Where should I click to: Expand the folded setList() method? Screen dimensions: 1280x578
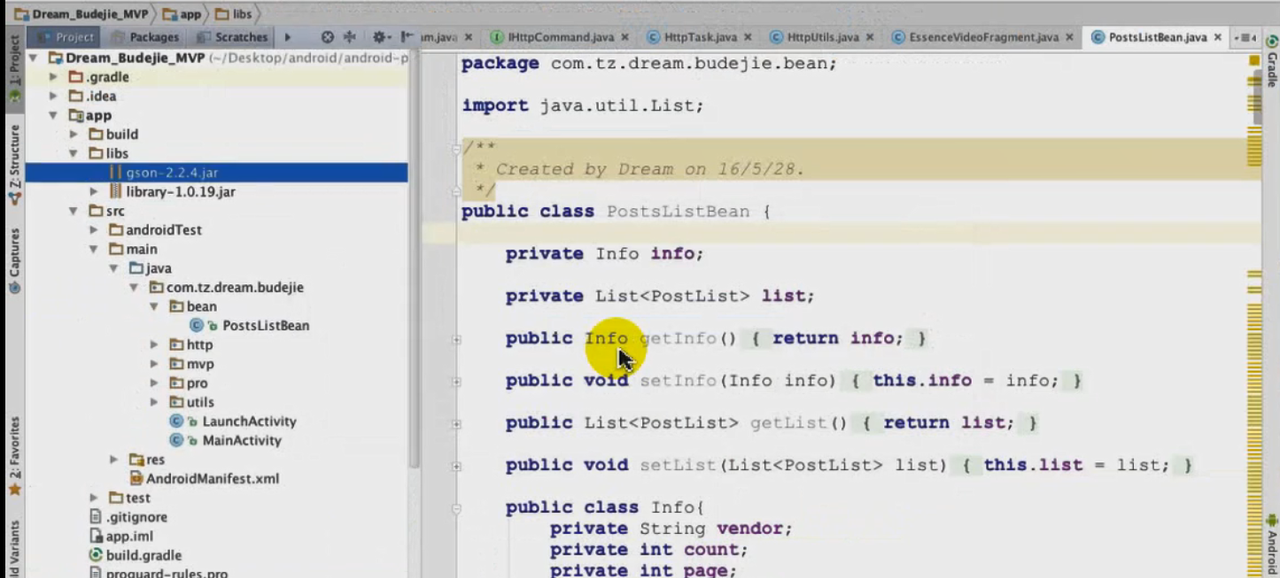coord(456,465)
